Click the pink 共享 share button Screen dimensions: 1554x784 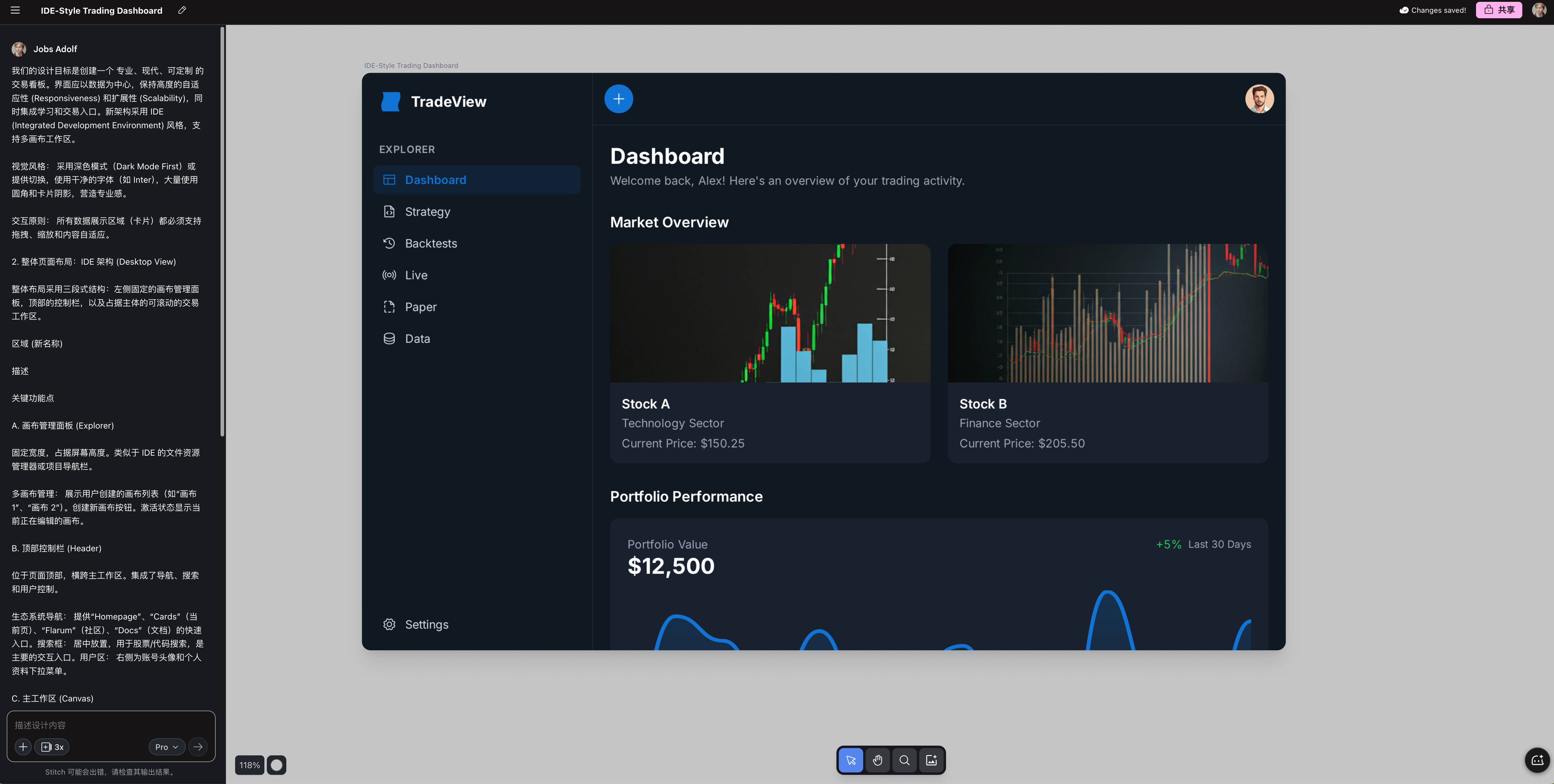(x=1499, y=10)
